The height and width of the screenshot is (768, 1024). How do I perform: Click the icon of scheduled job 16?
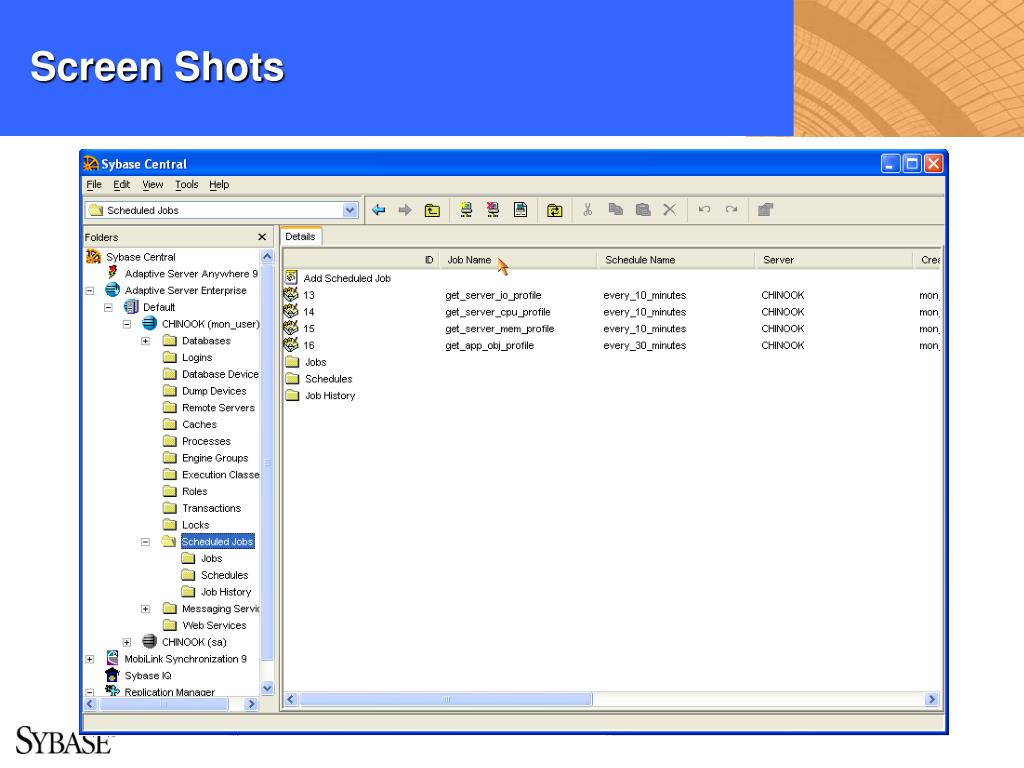point(291,345)
